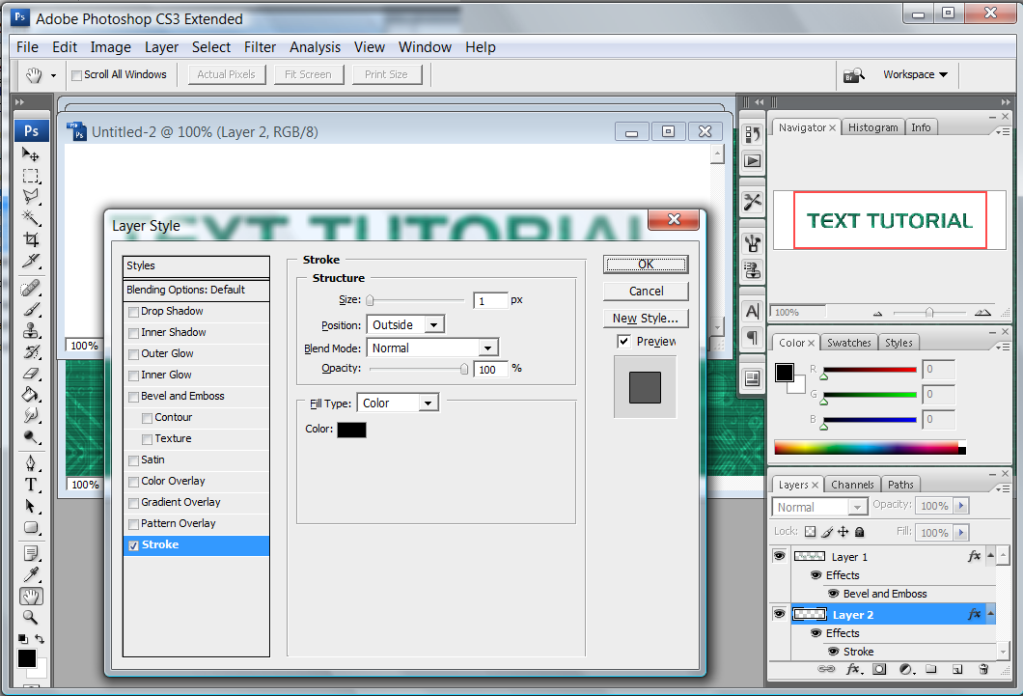Viewport: 1023px width, 696px height.
Task: Click the black stroke Color swatch
Action: coord(352,430)
